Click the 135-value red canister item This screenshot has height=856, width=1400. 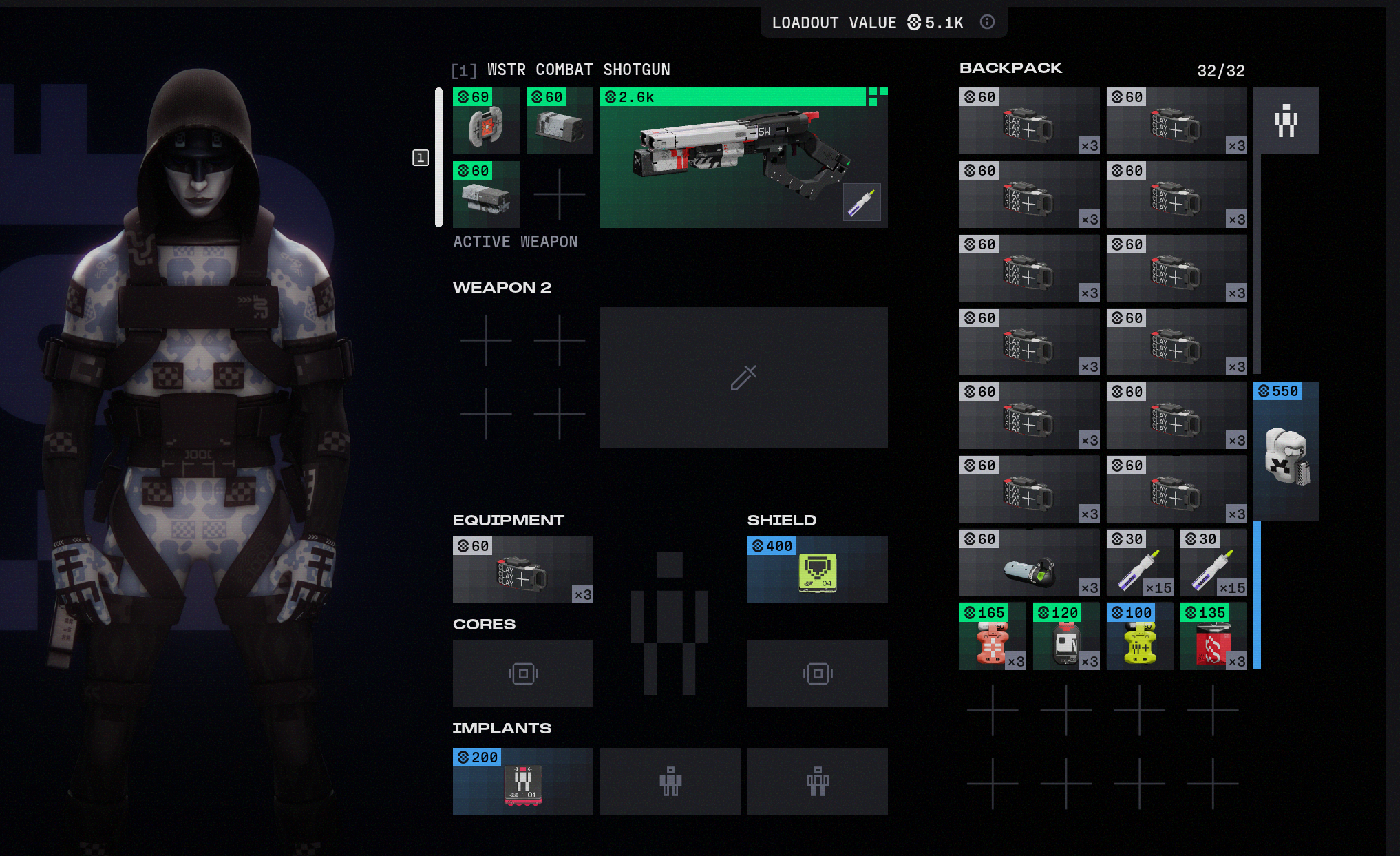tap(1213, 637)
